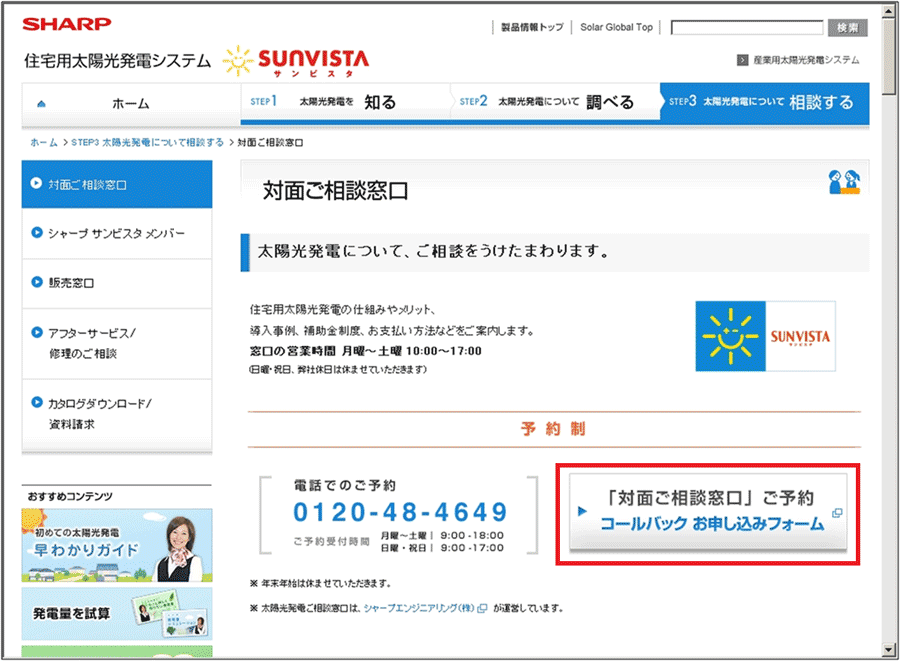Image resolution: width=900 pixels, height=661 pixels.
Task: Click the 対面ご相談窓口 page title
Action: pyautogui.click(x=335, y=191)
